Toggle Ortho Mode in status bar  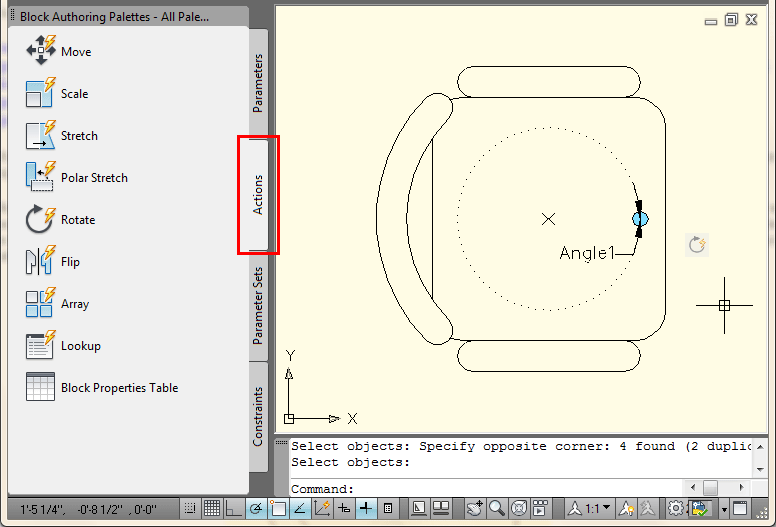(232, 508)
